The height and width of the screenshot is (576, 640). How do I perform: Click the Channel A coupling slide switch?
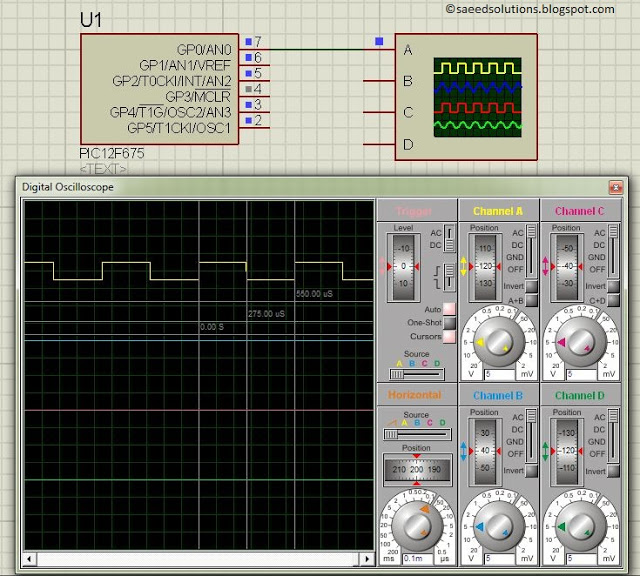point(531,251)
